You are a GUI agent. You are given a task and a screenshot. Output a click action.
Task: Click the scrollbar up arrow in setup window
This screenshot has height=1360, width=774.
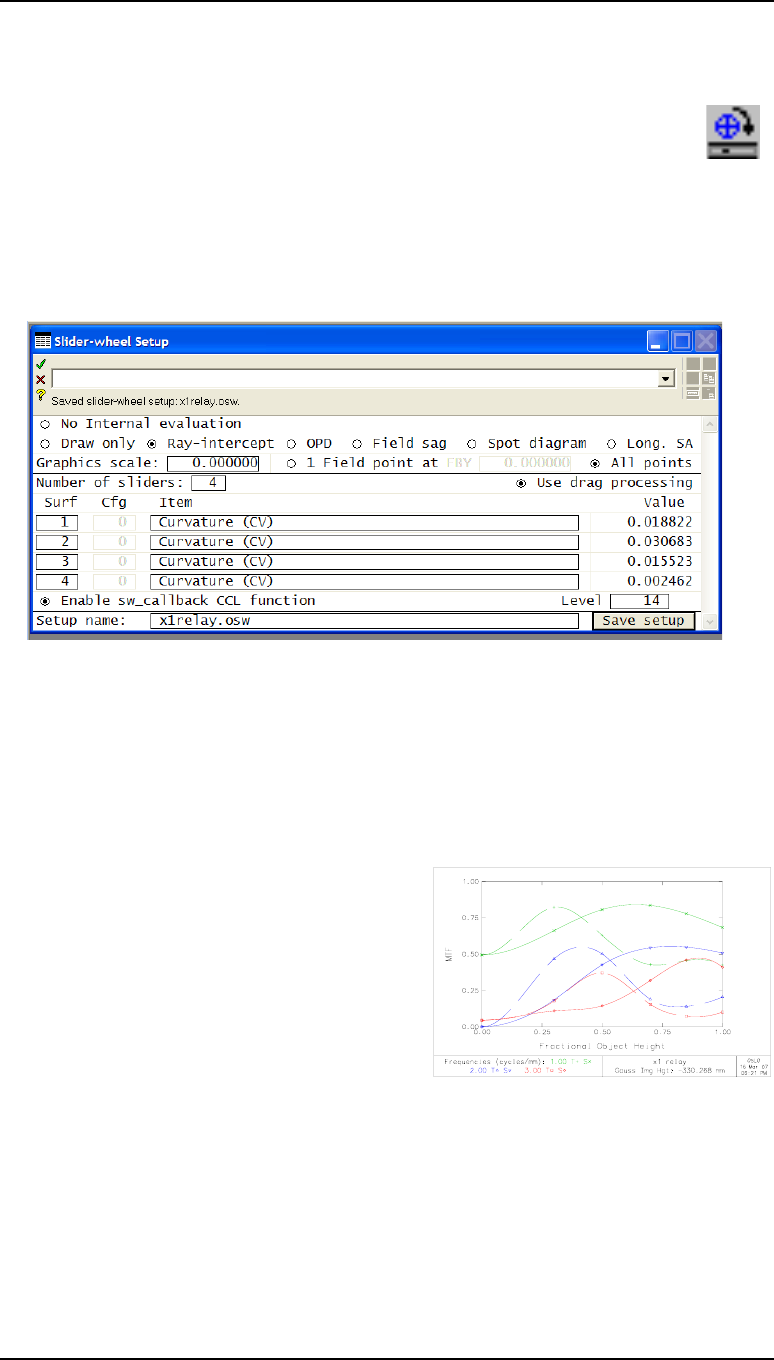710,424
